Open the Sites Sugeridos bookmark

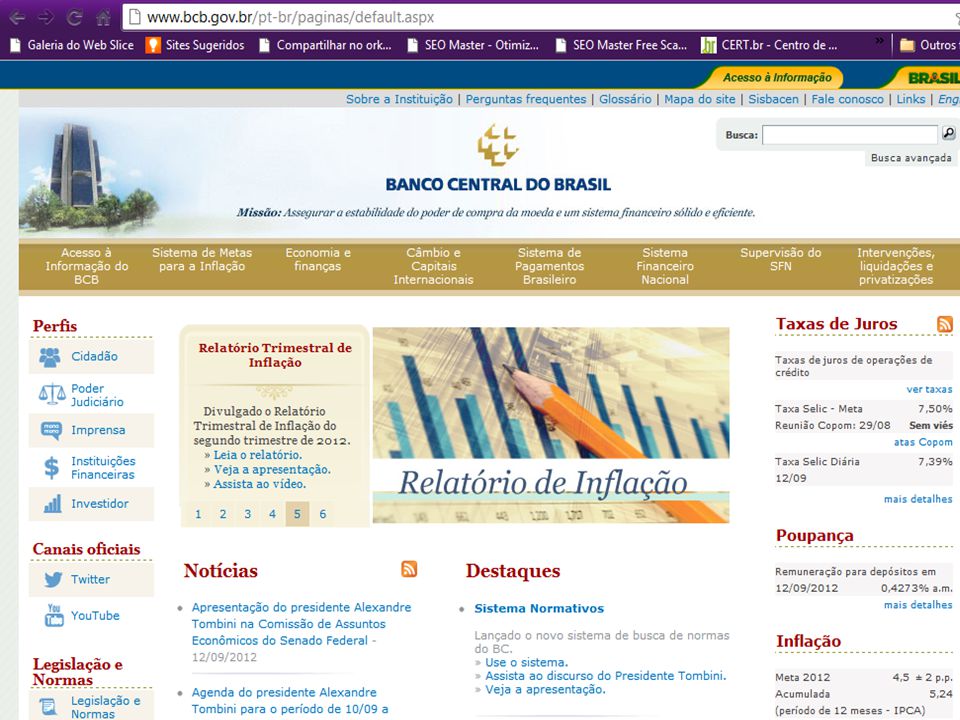(195, 45)
